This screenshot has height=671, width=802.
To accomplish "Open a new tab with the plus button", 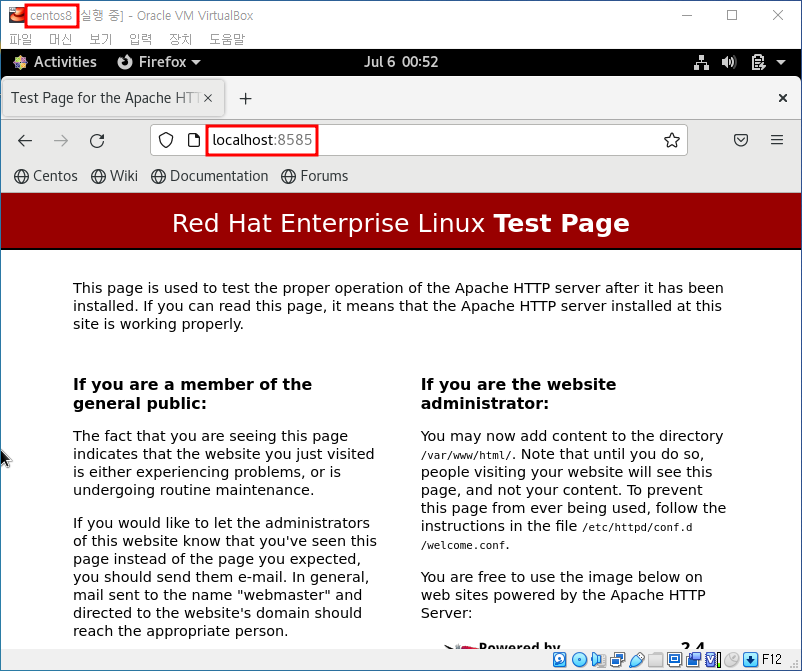I will (x=246, y=98).
